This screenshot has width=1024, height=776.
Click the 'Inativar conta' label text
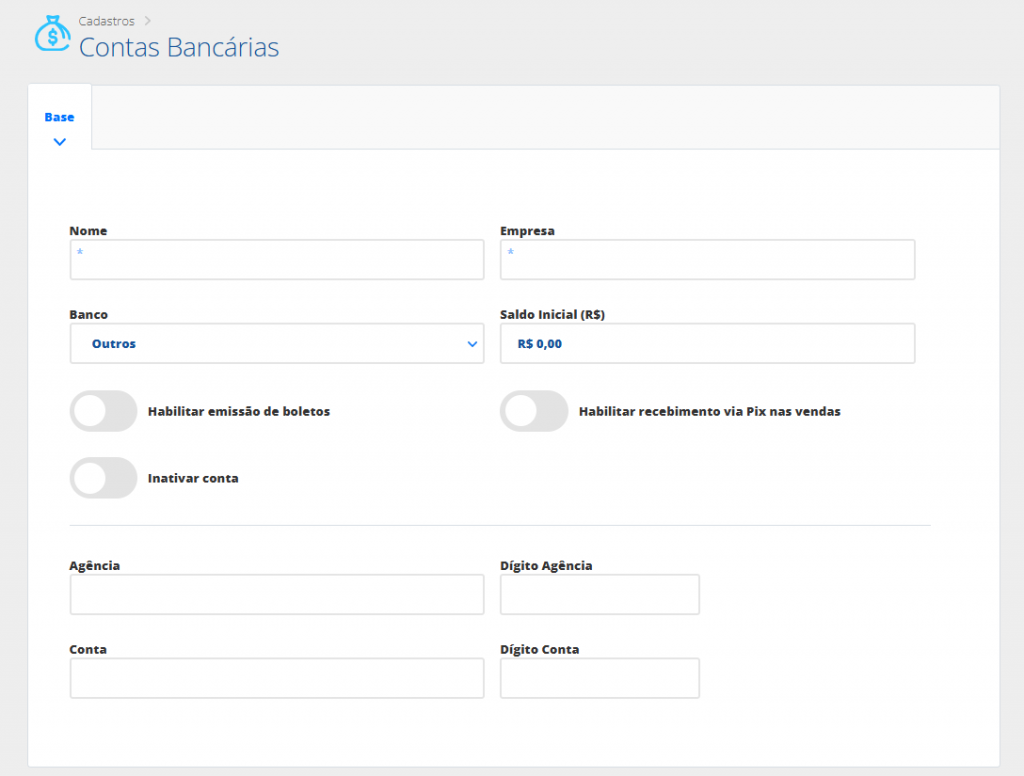pos(193,478)
